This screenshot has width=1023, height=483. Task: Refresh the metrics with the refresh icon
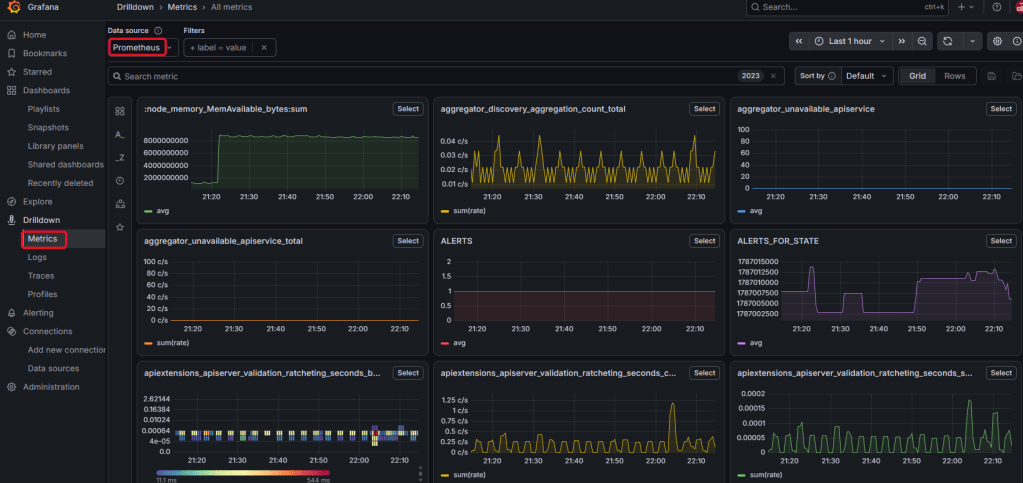point(947,41)
